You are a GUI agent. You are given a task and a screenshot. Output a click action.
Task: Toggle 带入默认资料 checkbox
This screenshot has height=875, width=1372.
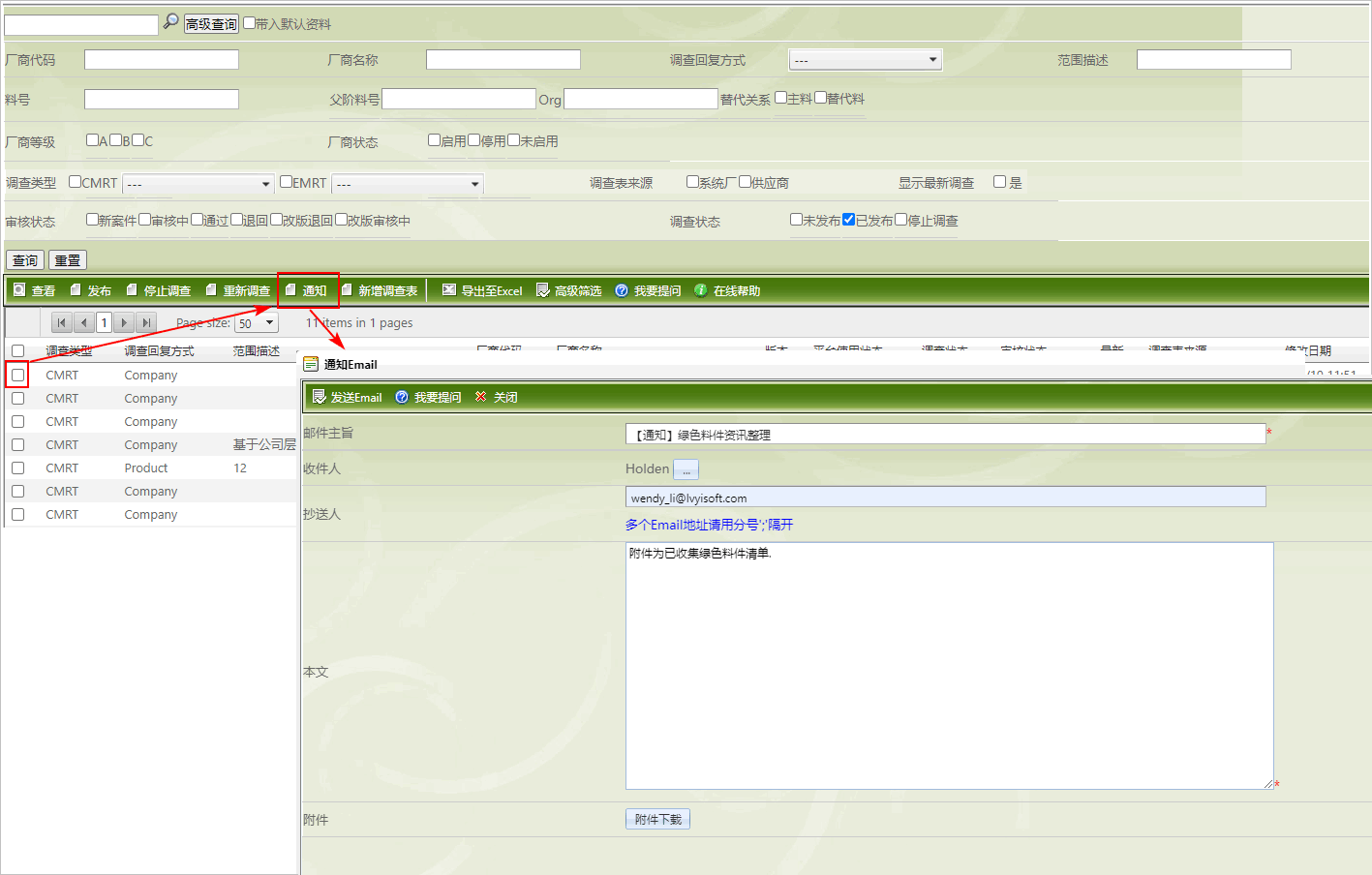(249, 22)
